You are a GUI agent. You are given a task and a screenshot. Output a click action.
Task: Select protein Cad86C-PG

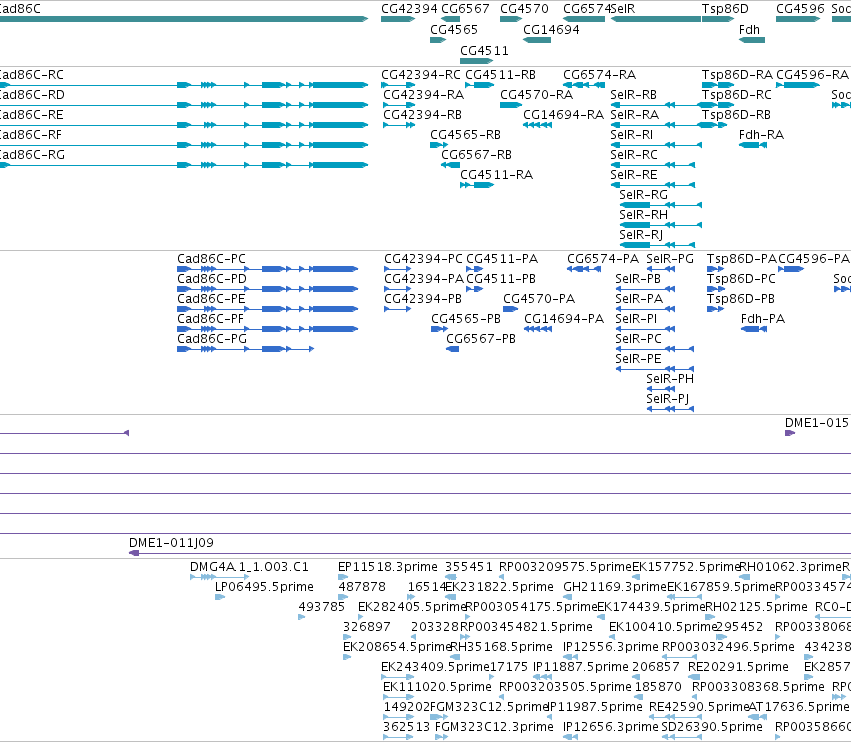click(212, 339)
